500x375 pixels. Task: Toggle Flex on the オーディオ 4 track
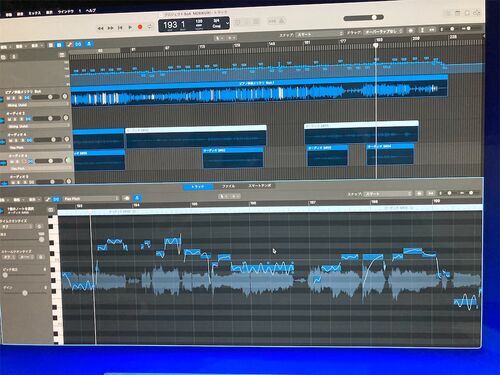pyautogui.click(x=29, y=140)
